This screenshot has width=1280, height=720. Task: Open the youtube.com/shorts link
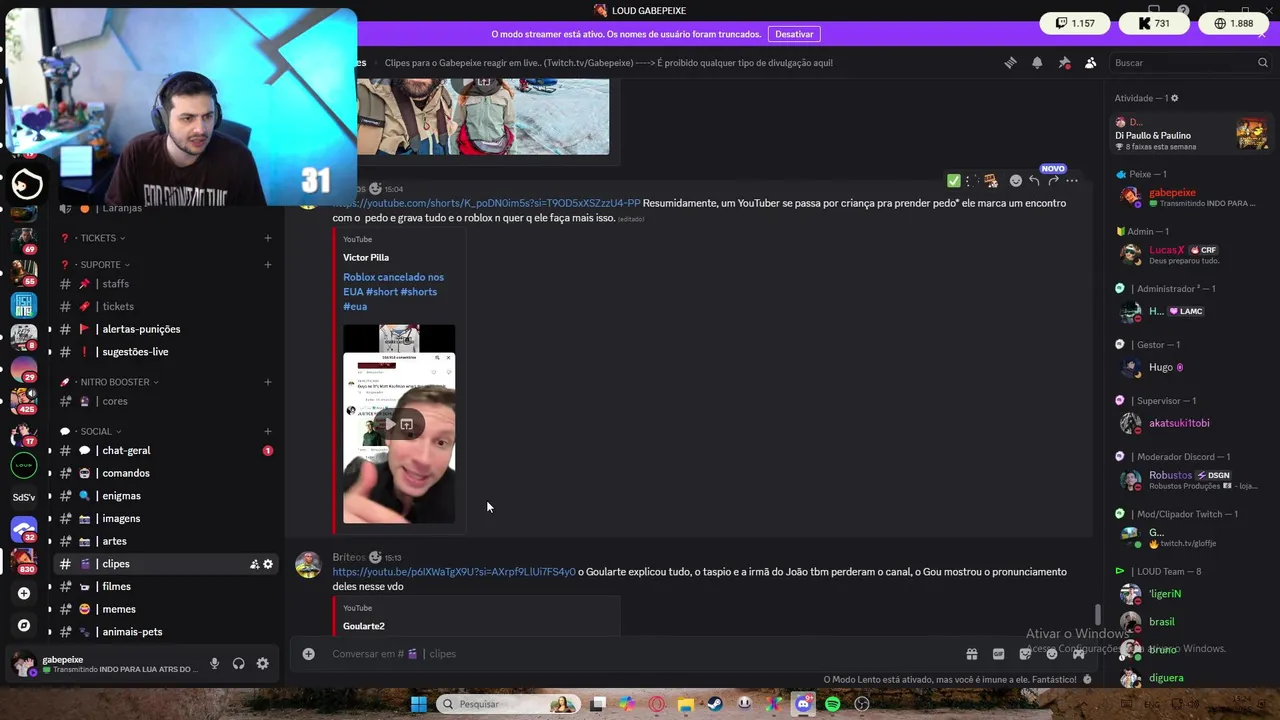[486, 203]
